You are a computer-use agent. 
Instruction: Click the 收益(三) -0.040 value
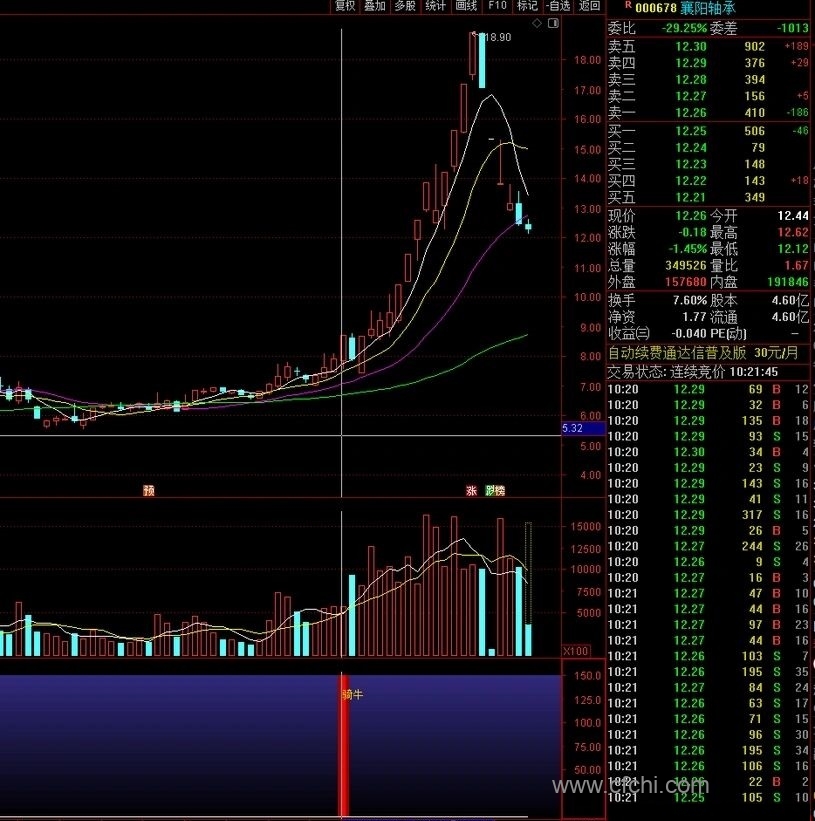(x=688, y=334)
